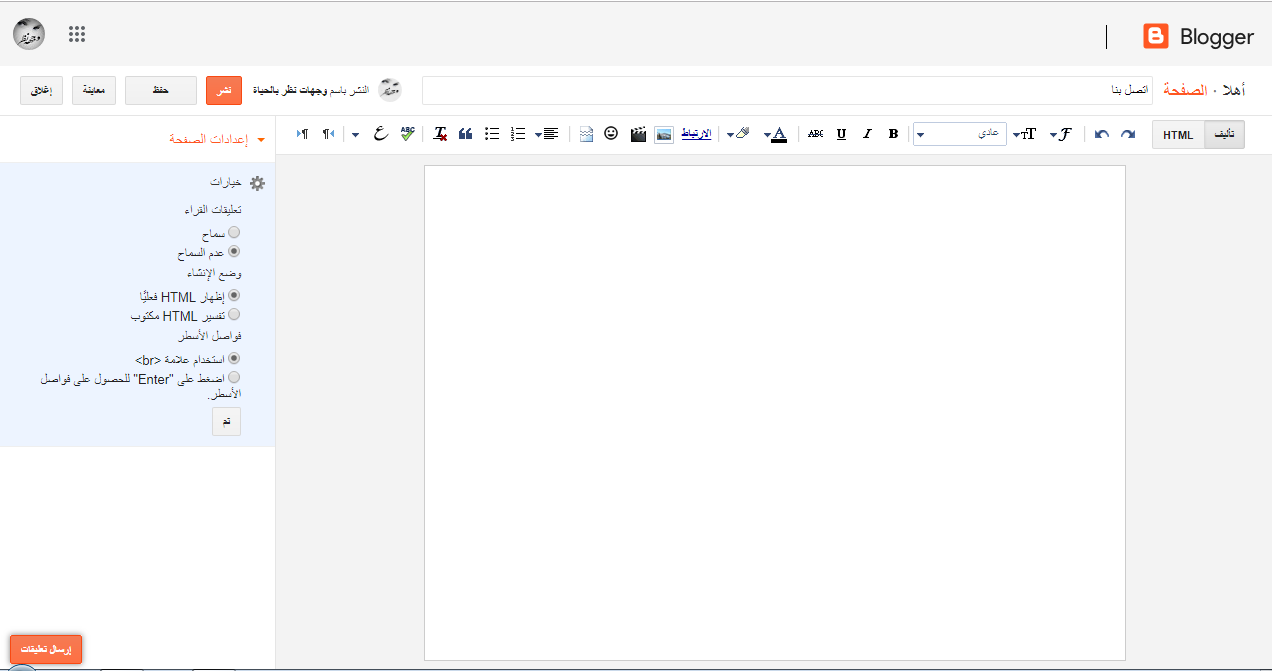1272x671 pixels.
Task: Click the الارتباط link insert button
Action: click(696, 134)
